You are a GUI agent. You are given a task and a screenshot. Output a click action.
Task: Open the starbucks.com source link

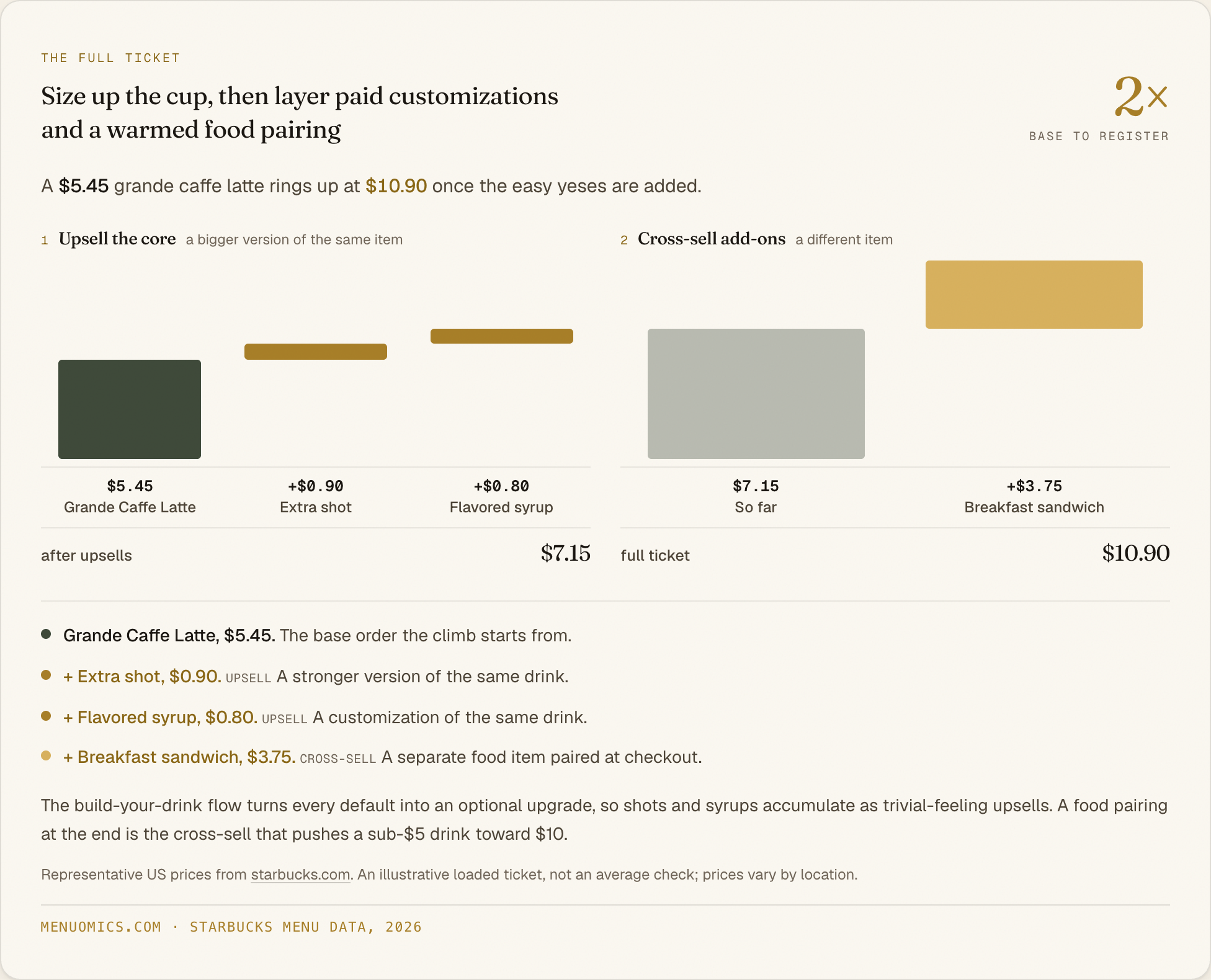pyautogui.click(x=300, y=875)
